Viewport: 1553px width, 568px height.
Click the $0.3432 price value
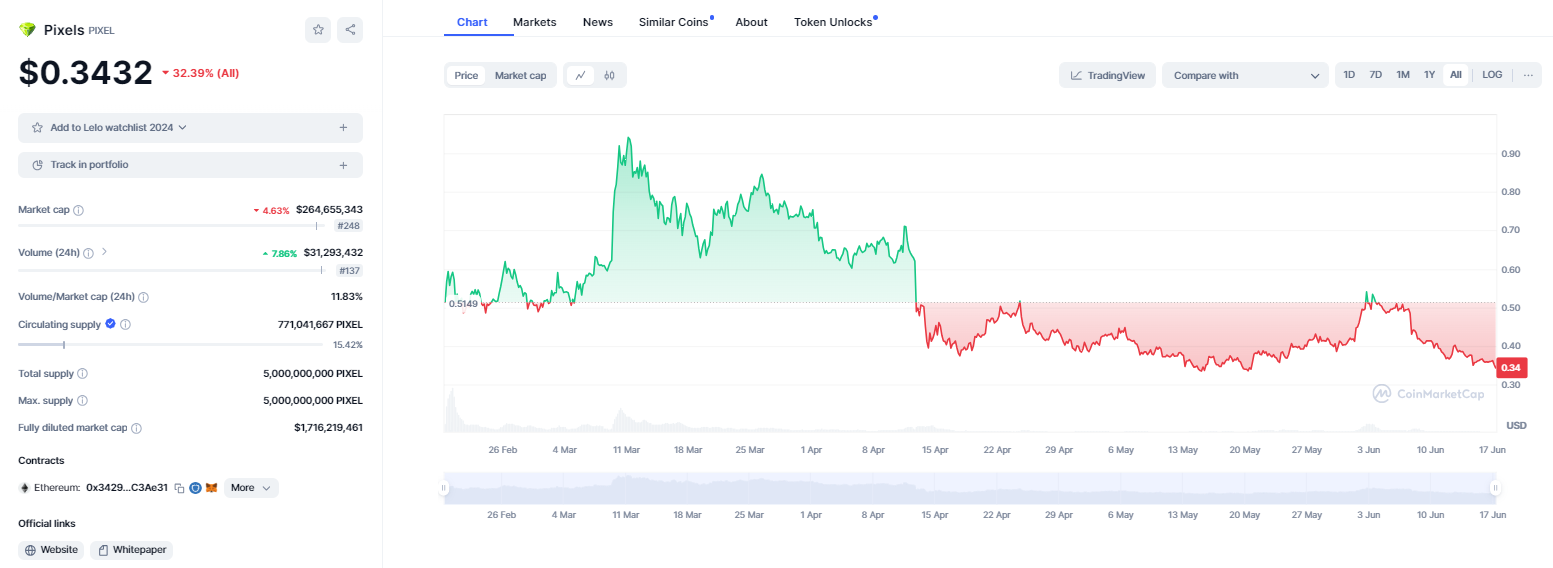coord(86,72)
